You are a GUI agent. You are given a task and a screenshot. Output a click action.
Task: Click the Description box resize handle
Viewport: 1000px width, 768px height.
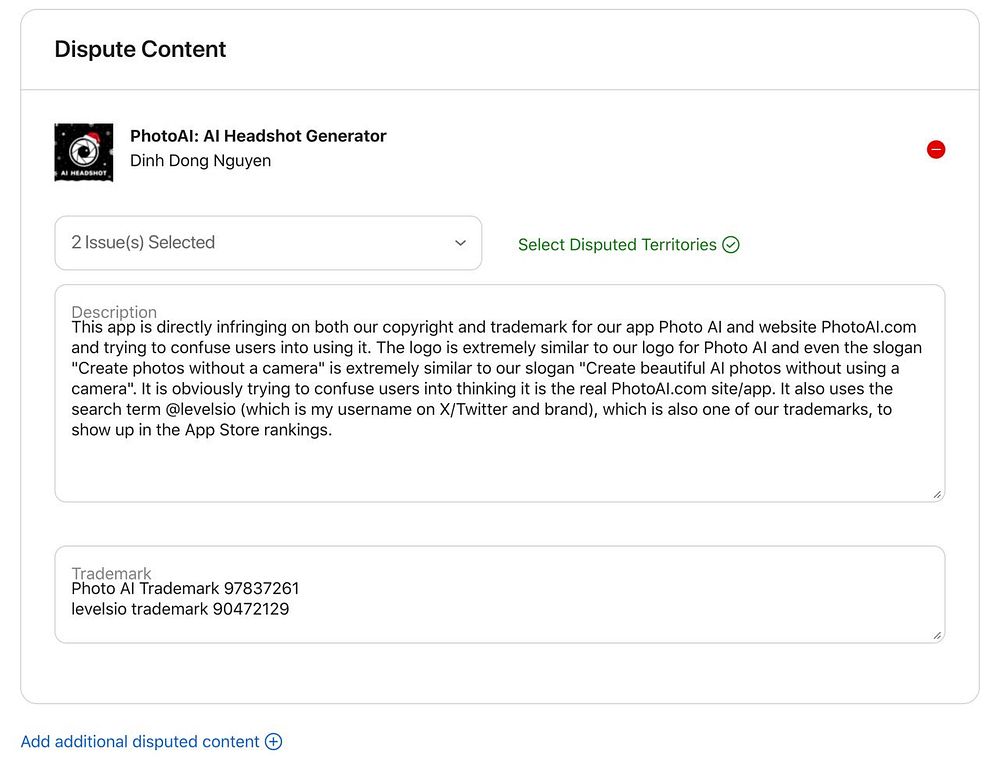pos(937,494)
